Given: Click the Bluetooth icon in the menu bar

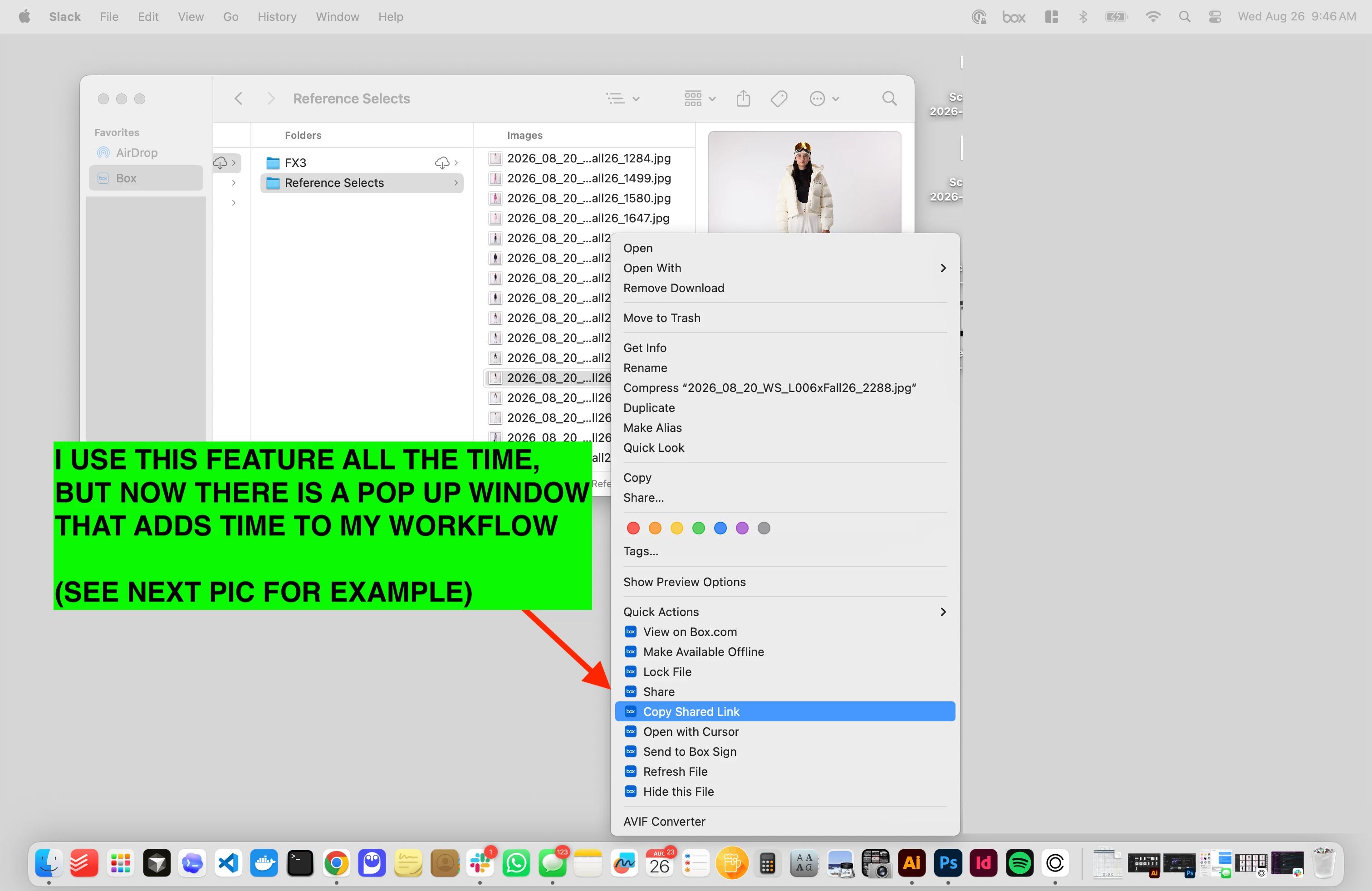Looking at the screenshot, I should pos(1083,17).
